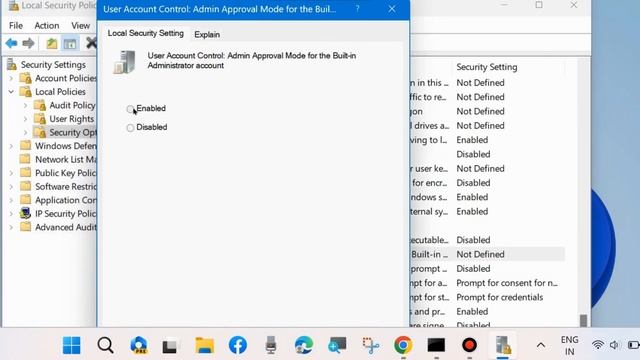Expand the Windows Defender node

coord(11,146)
